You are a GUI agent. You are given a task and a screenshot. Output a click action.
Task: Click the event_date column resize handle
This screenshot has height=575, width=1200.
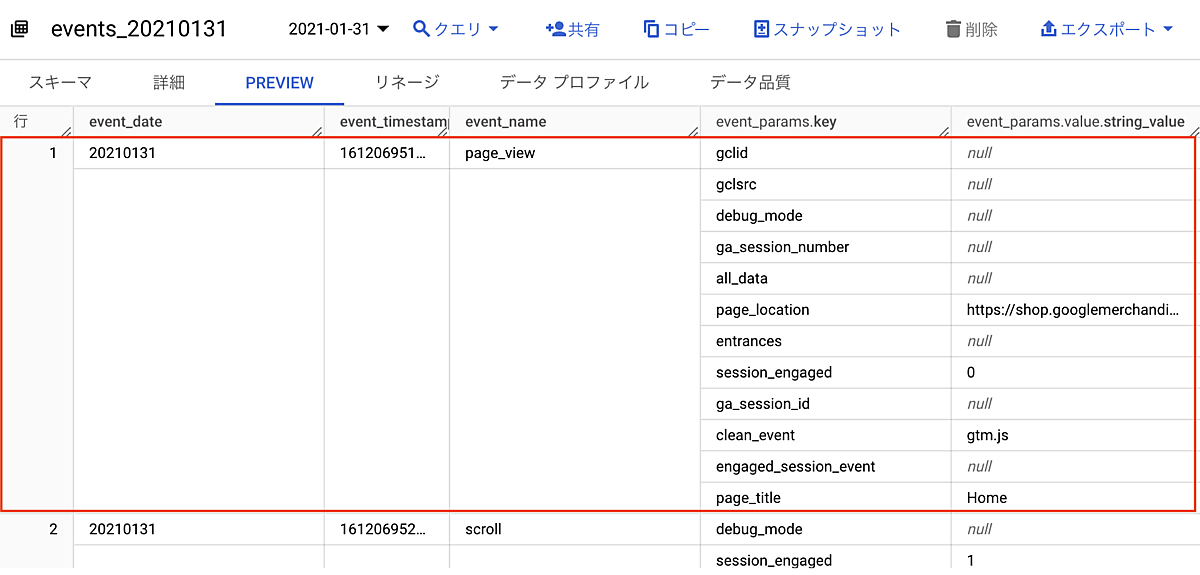tap(317, 130)
